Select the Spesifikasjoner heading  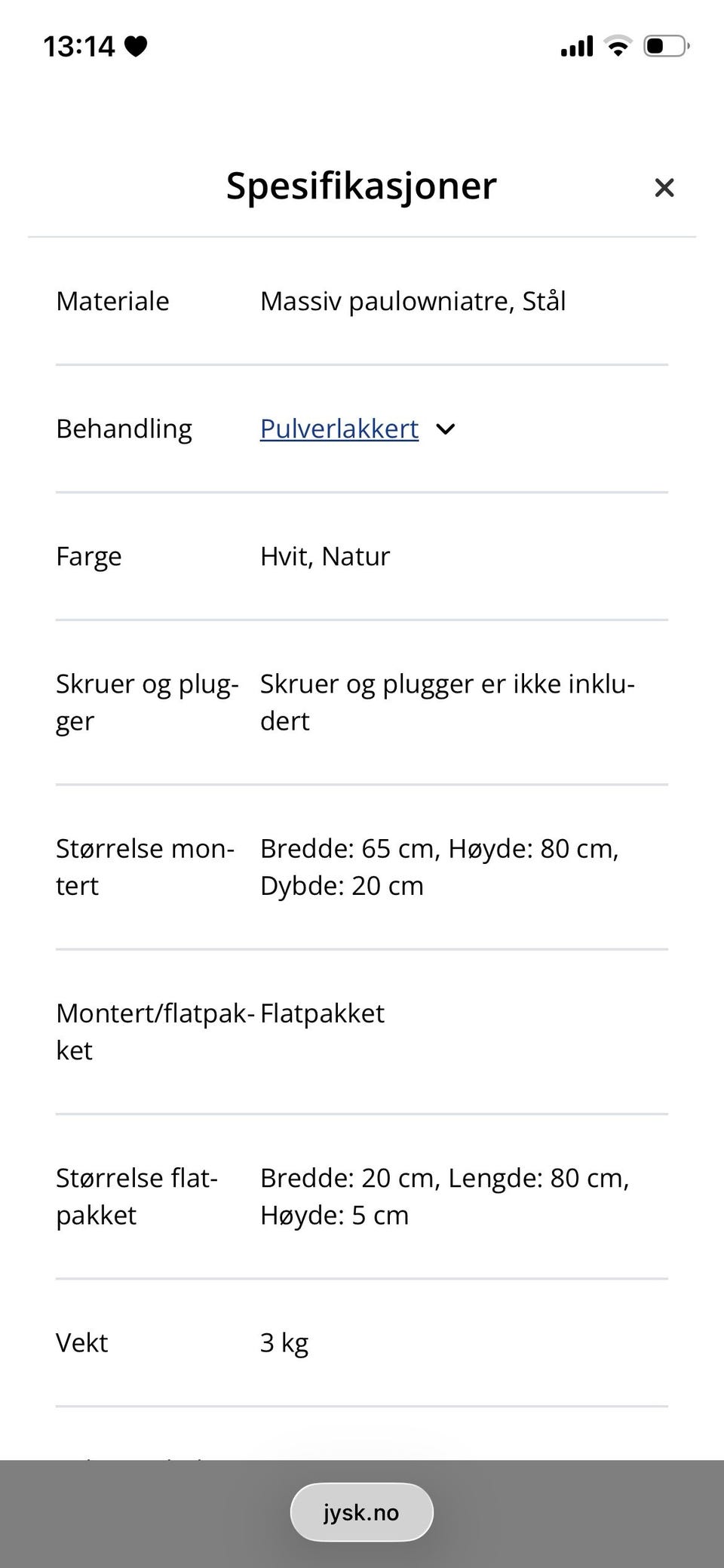click(361, 186)
